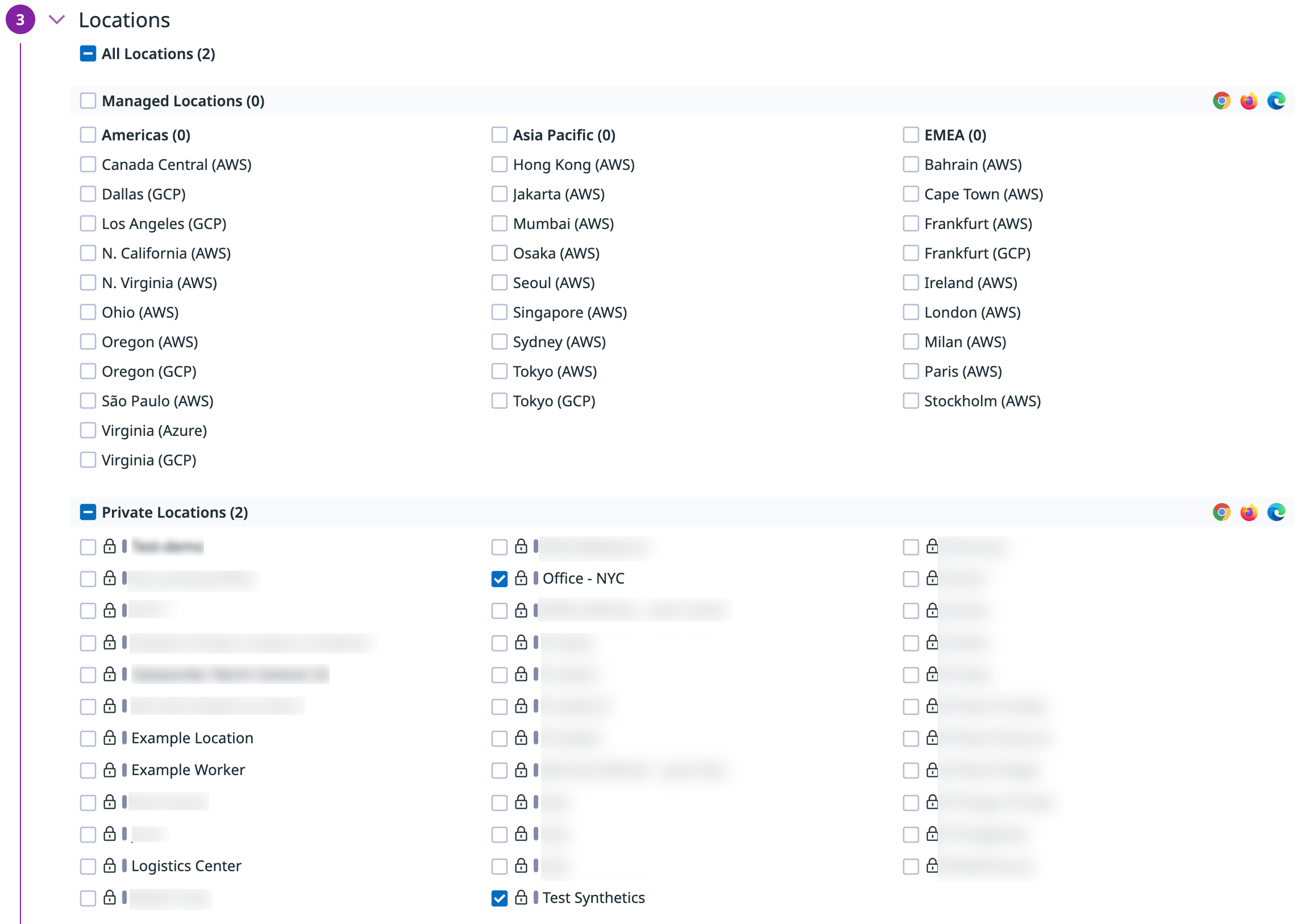1314x924 pixels.
Task: Toggle the All Locations master checkbox
Action: click(88, 54)
